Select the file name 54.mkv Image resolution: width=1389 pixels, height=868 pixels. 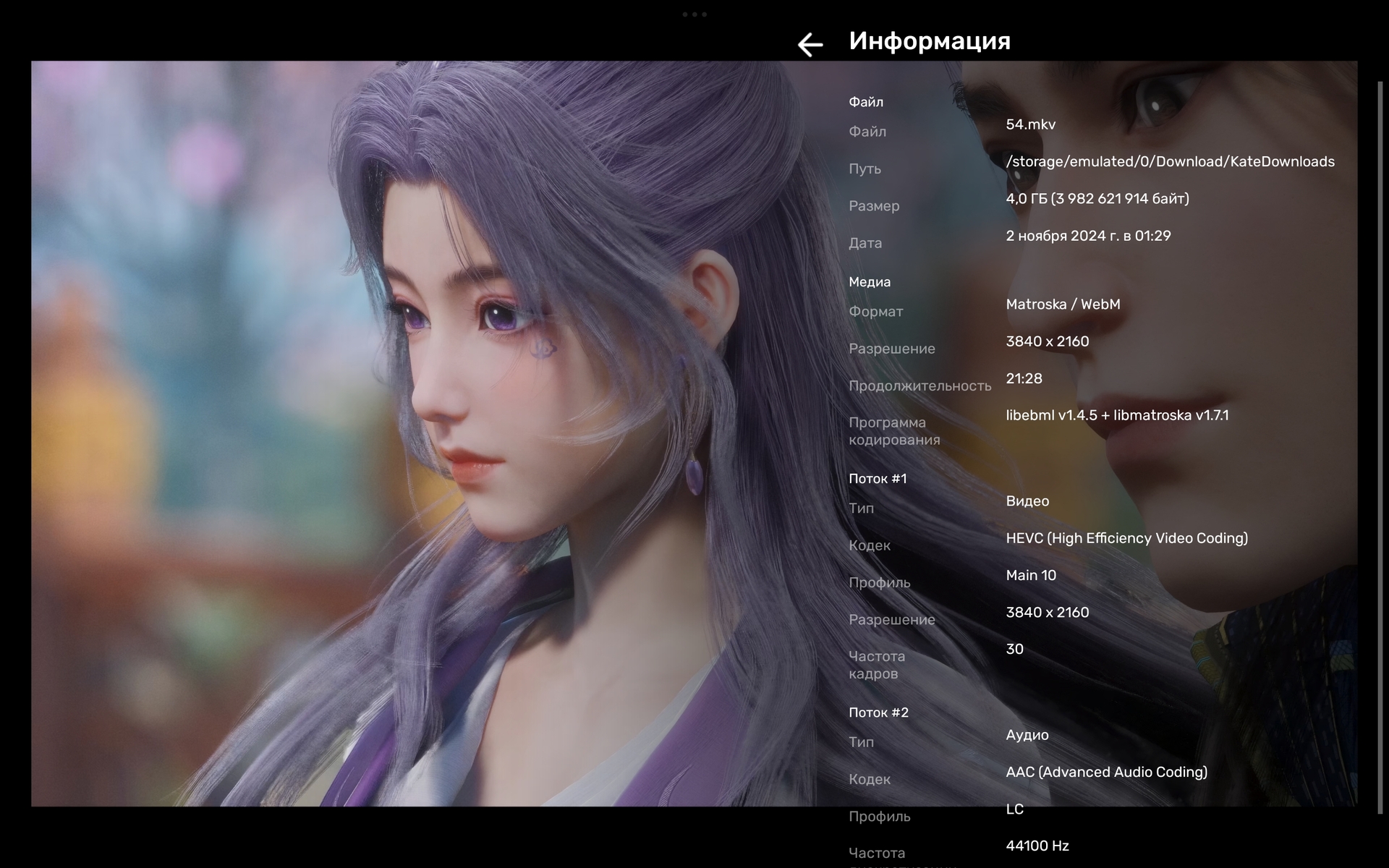[x=1030, y=124]
